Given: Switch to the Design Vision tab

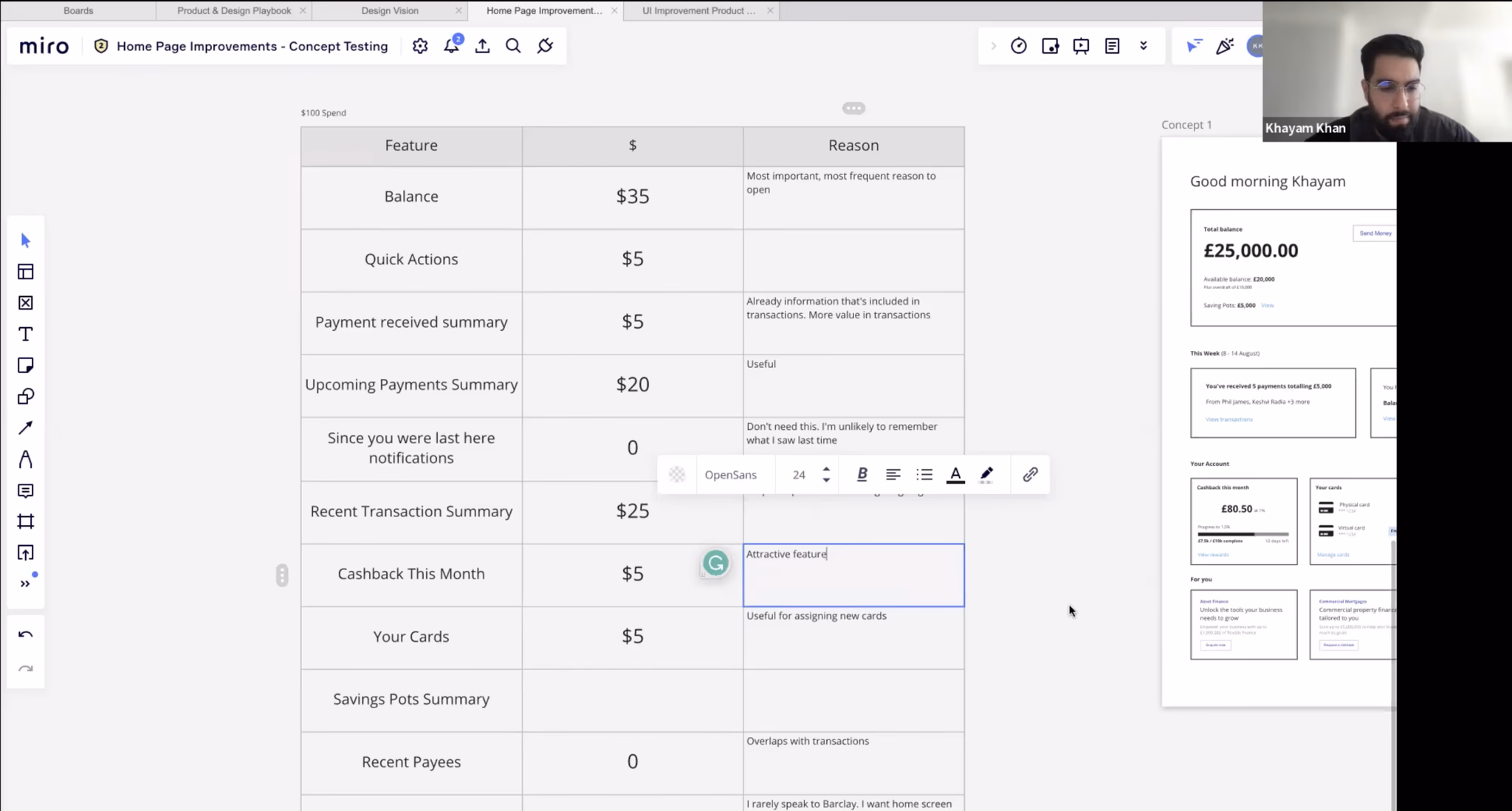Looking at the screenshot, I should click(x=390, y=10).
